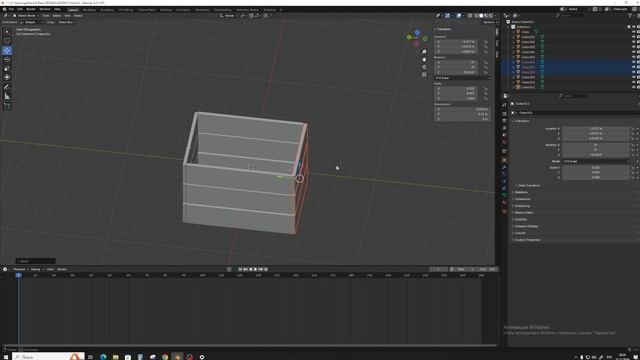Switch to solid viewport shading

pos(481,16)
